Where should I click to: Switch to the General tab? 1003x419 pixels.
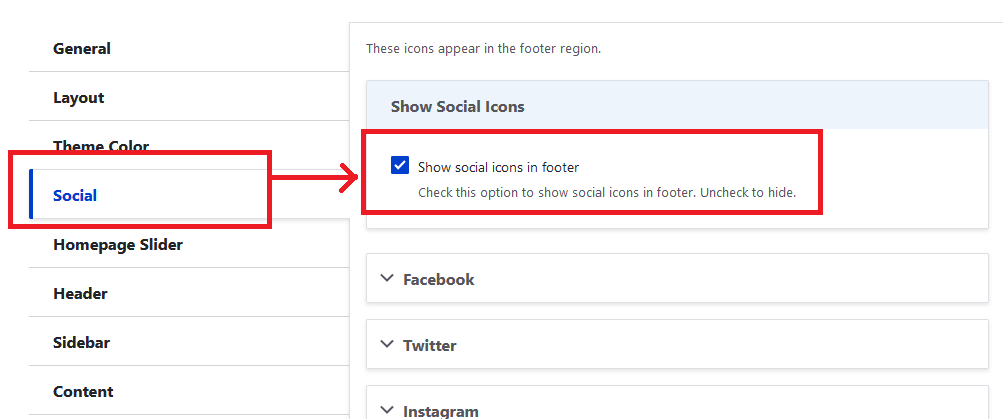pos(82,48)
